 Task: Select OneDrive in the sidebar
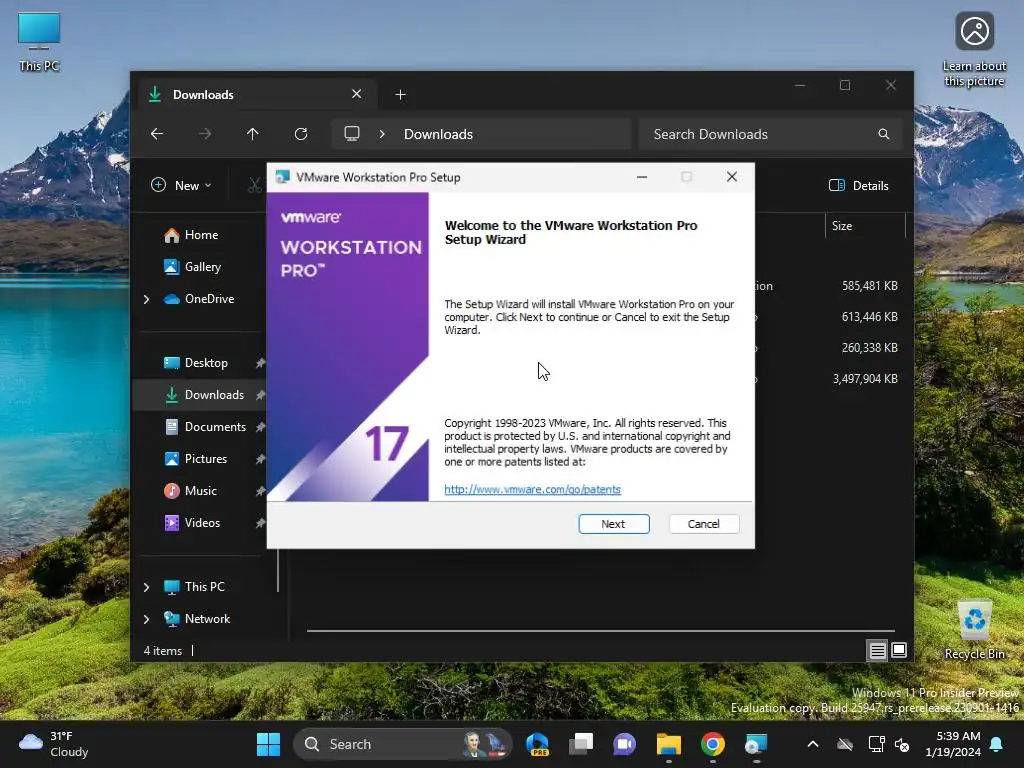coord(209,299)
